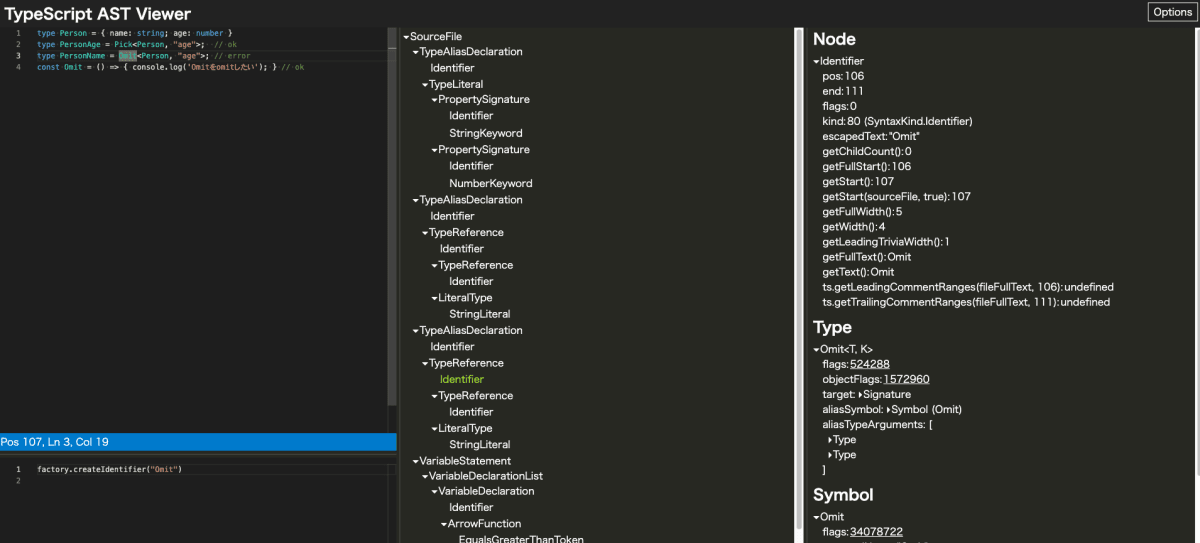
Task: Click escapedText:"Omit" property row
Action: click(871, 136)
